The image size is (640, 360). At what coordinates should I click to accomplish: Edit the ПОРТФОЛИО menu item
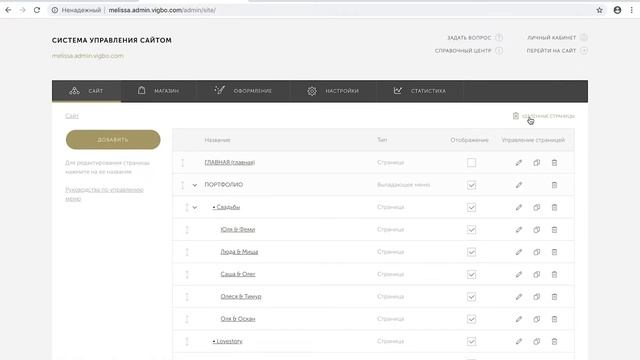pos(518,185)
